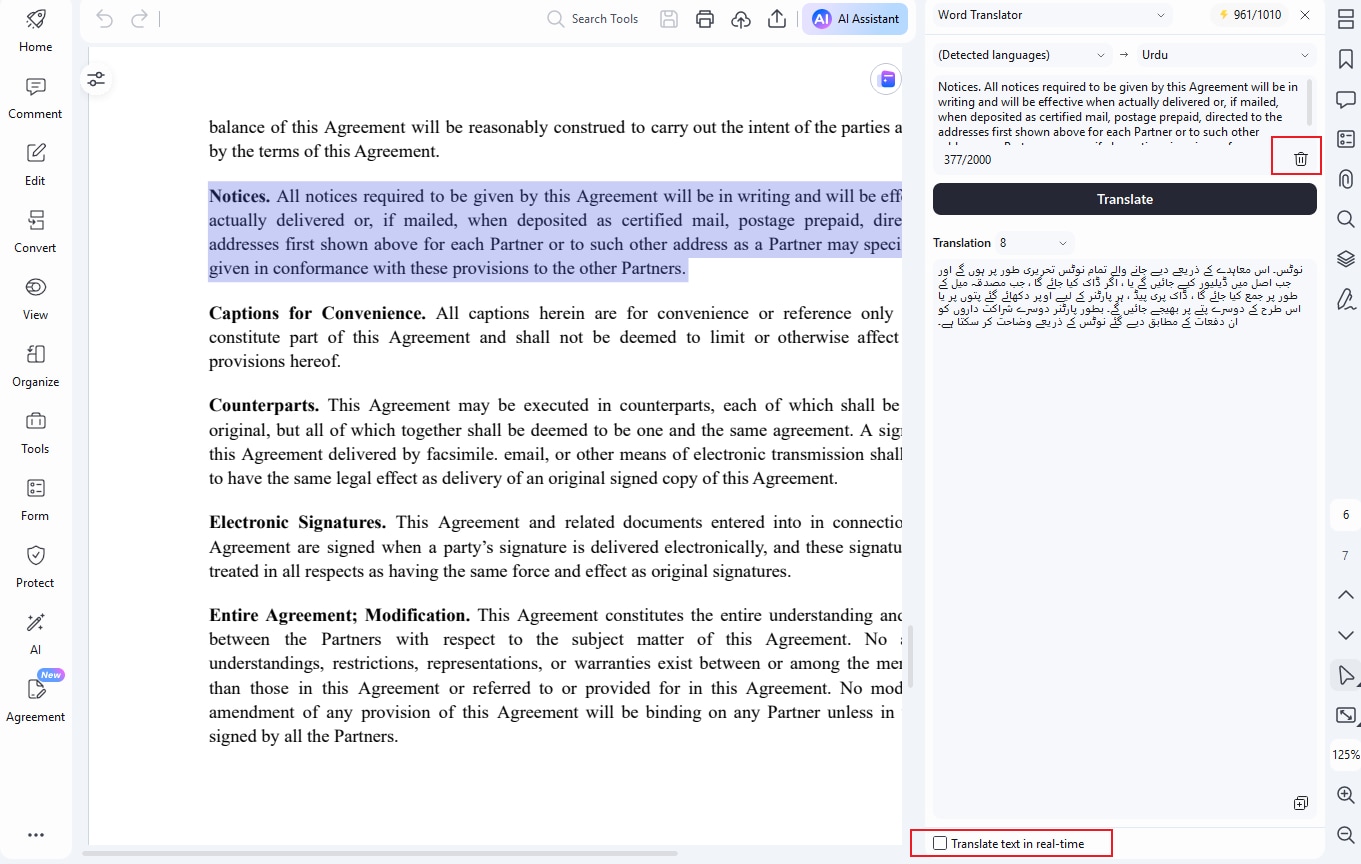The image size is (1361, 864).
Task: Zoom out with the minus magnifier
Action: [x=1346, y=834]
